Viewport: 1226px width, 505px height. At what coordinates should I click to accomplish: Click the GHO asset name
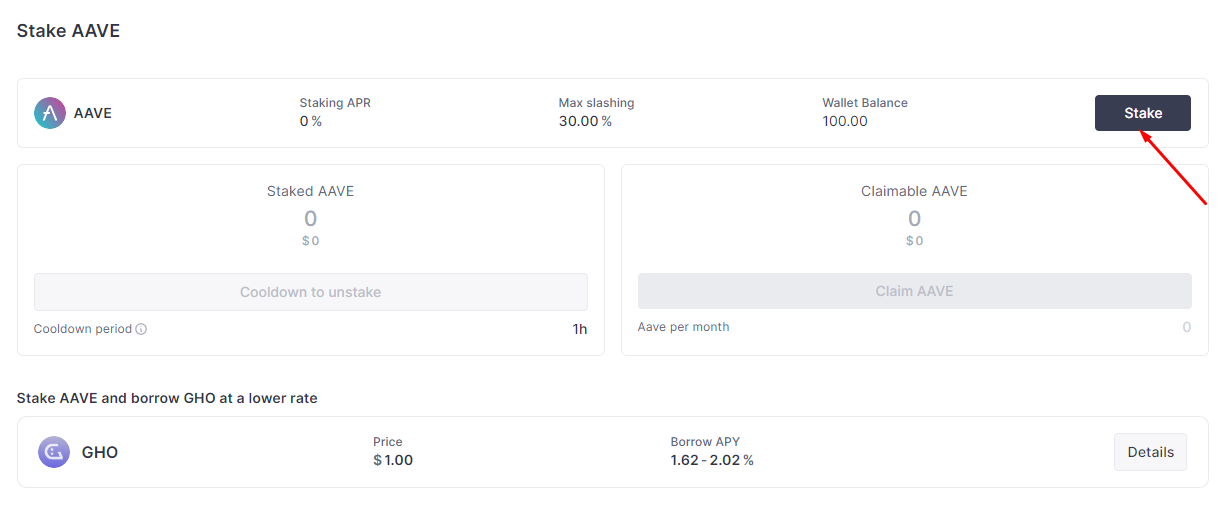click(x=100, y=452)
